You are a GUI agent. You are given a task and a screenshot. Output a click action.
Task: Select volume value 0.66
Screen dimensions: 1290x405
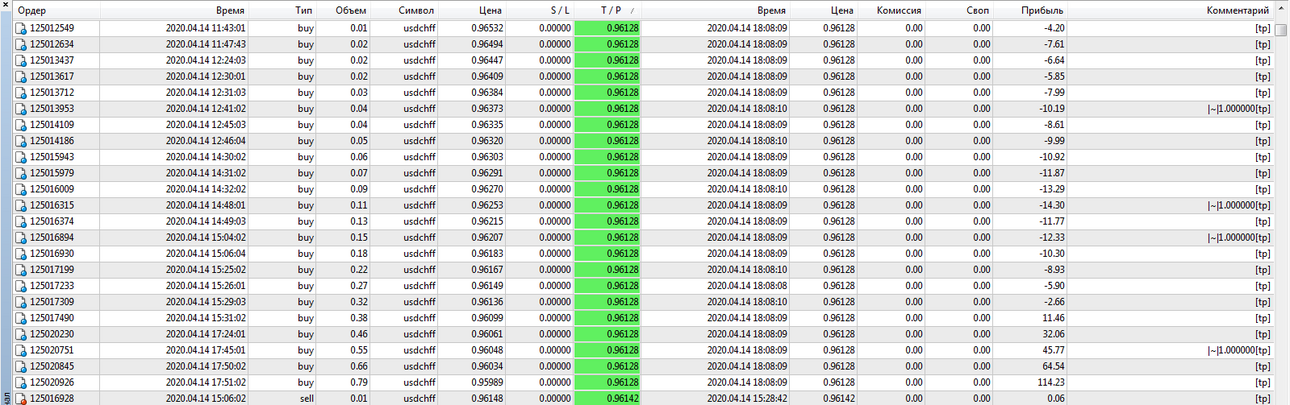coord(358,366)
